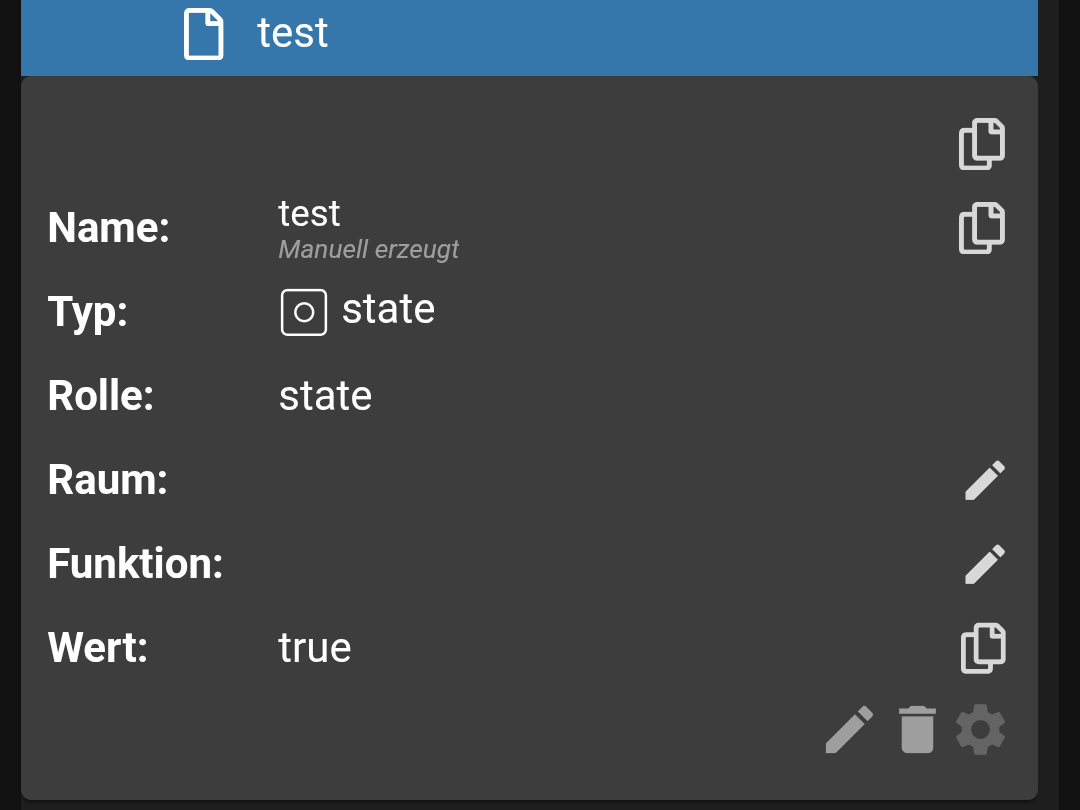Screen dimensions: 1080x810
Task: Click the file icon in the test row
Action: (203, 33)
